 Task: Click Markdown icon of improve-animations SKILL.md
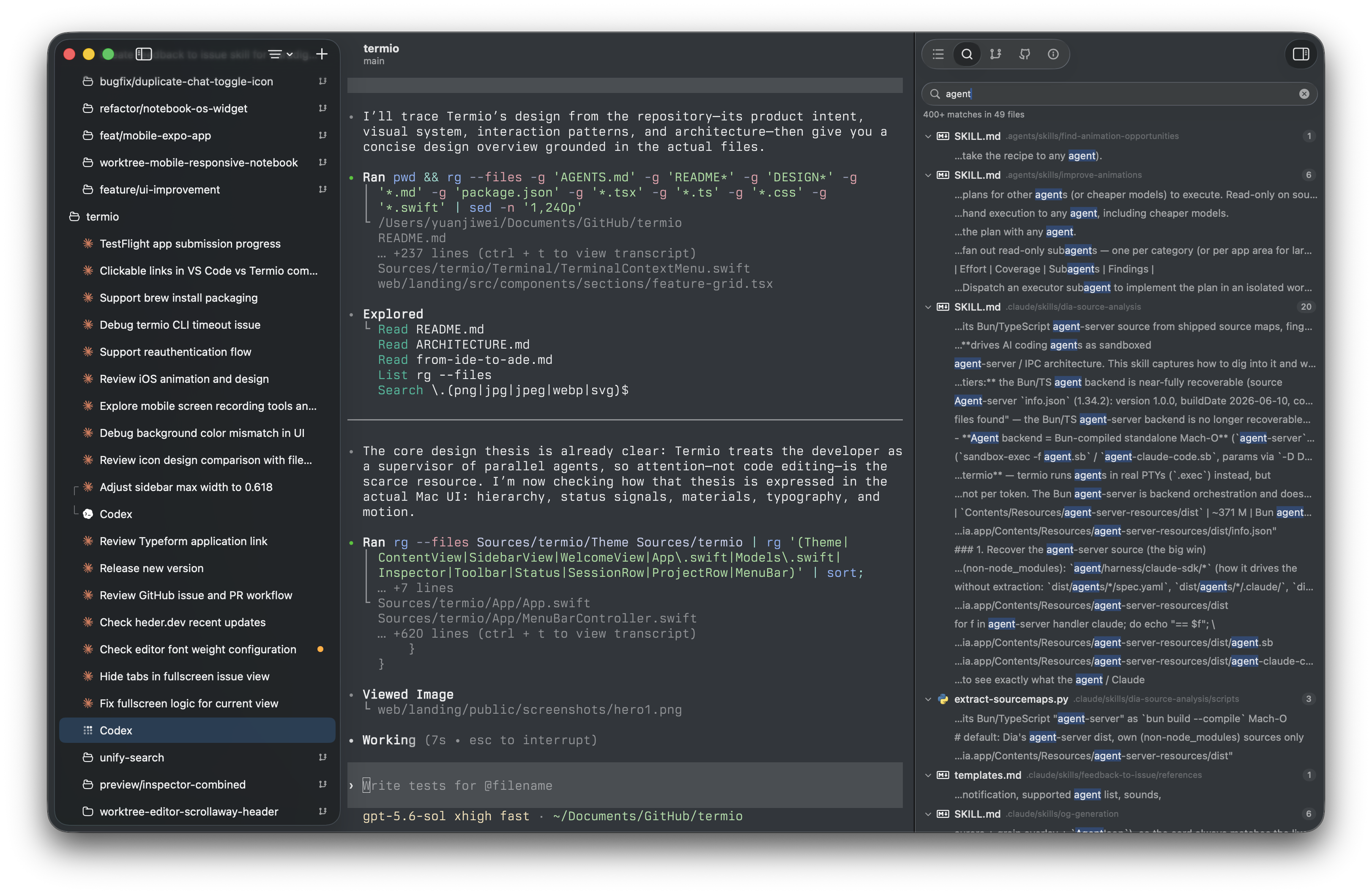pos(943,175)
